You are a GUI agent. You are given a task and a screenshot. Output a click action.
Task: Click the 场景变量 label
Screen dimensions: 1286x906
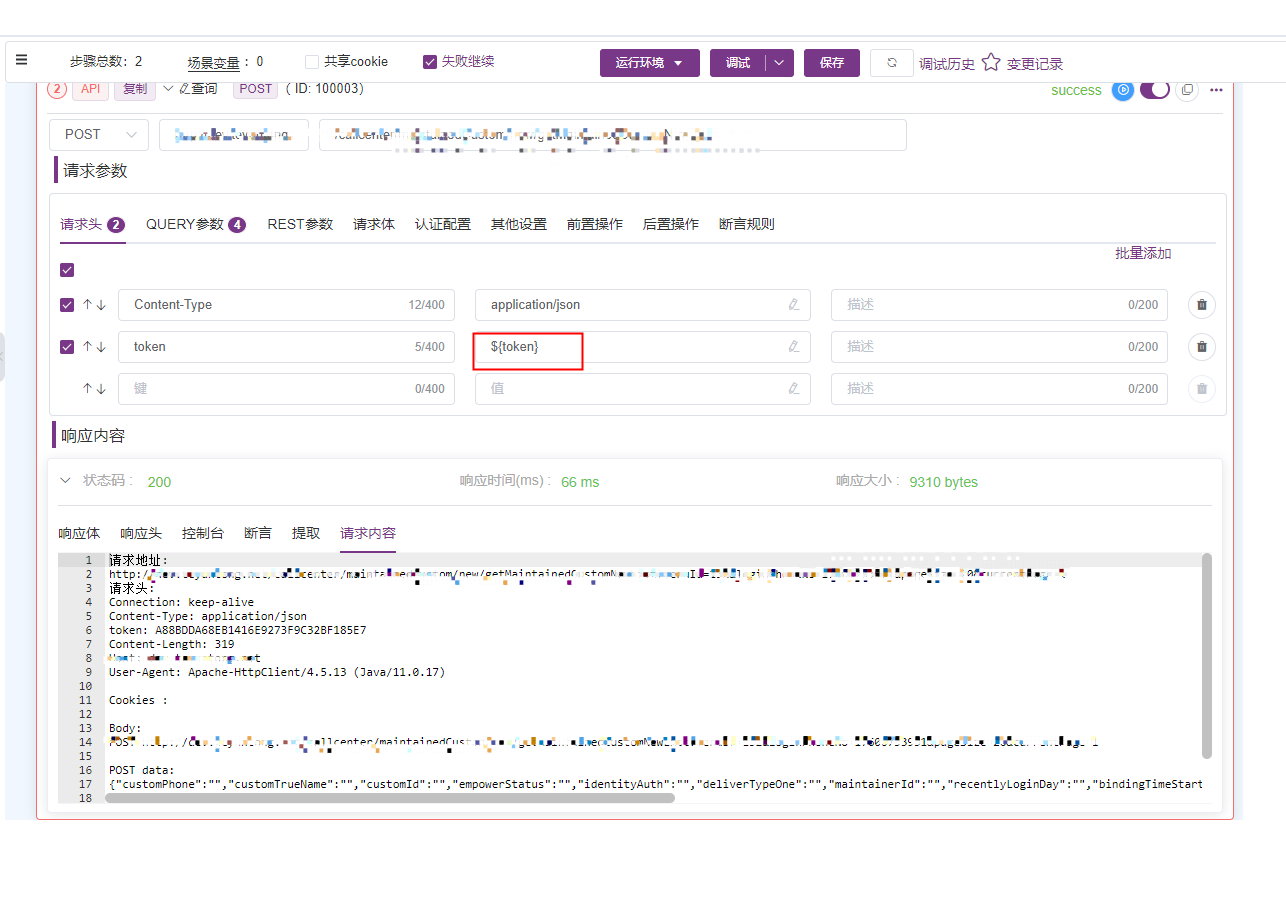(x=214, y=62)
